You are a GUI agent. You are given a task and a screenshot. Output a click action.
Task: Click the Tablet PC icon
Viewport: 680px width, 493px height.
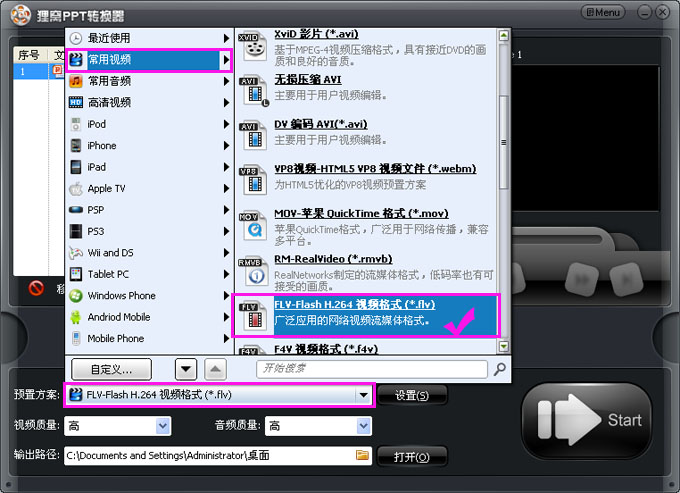click(x=75, y=274)
